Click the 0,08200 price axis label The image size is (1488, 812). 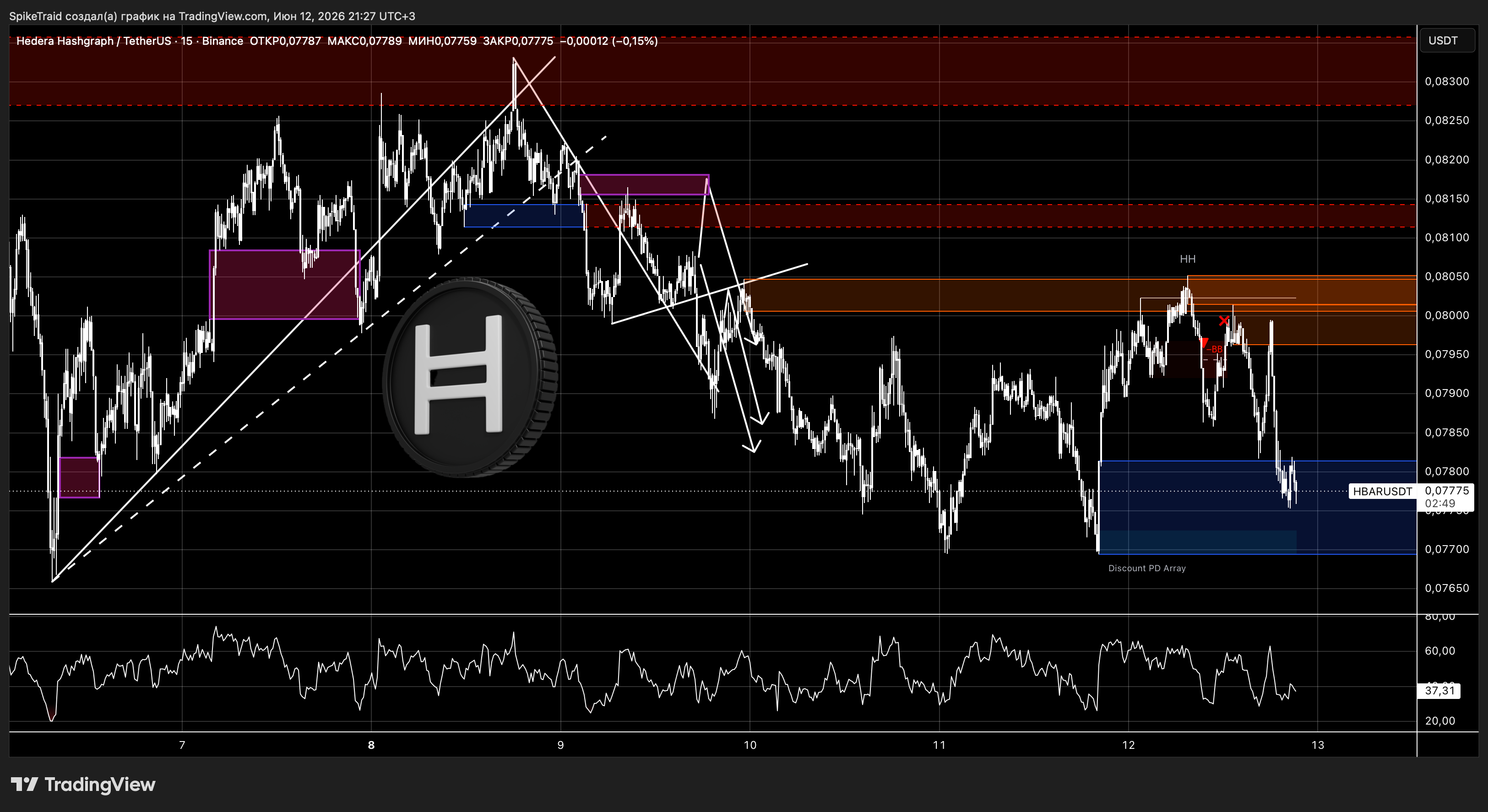pyautogui.click(x=1446, y=159)
